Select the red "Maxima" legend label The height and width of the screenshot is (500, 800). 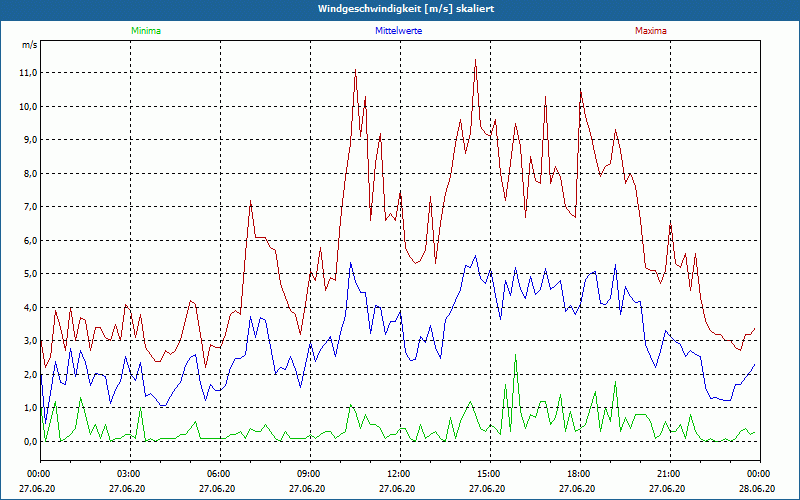[x=651, y=31]
